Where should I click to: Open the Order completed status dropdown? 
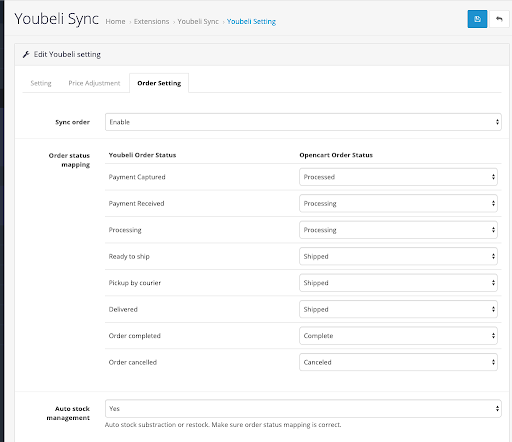[x=398, y=336]
